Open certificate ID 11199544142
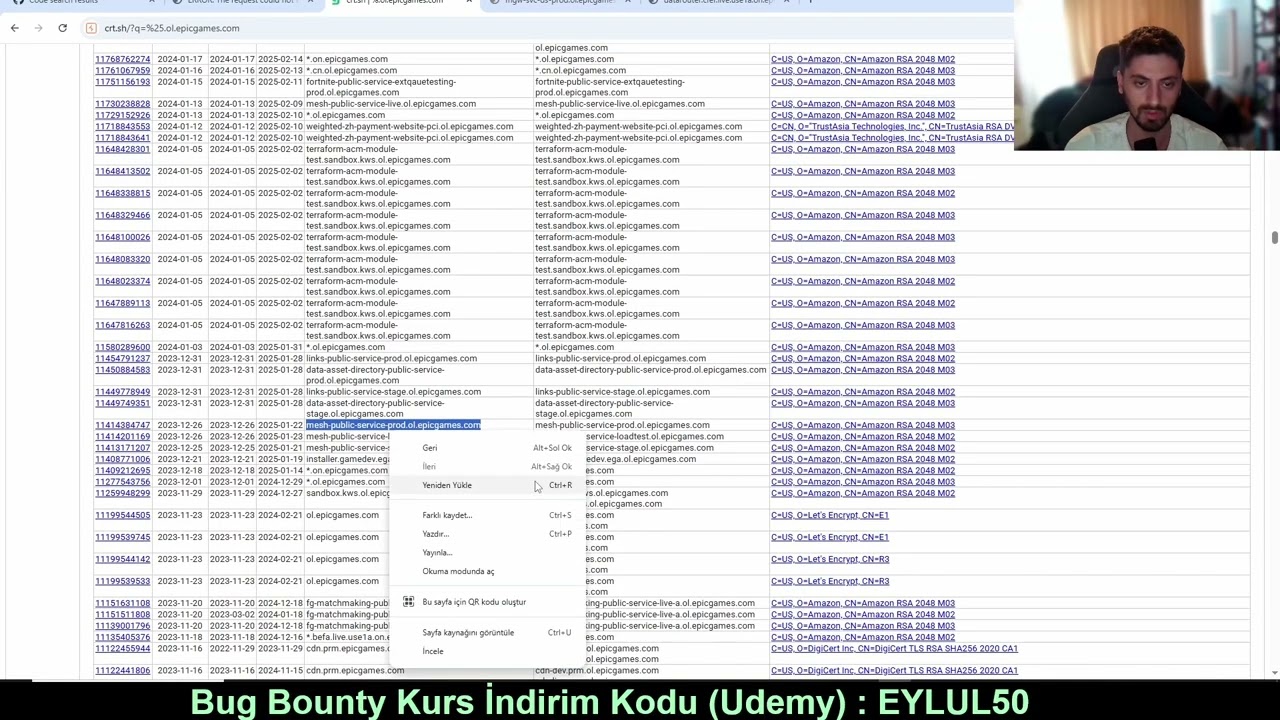The width and height of the screenshot is (1280, 720). (x=123, y=559)
